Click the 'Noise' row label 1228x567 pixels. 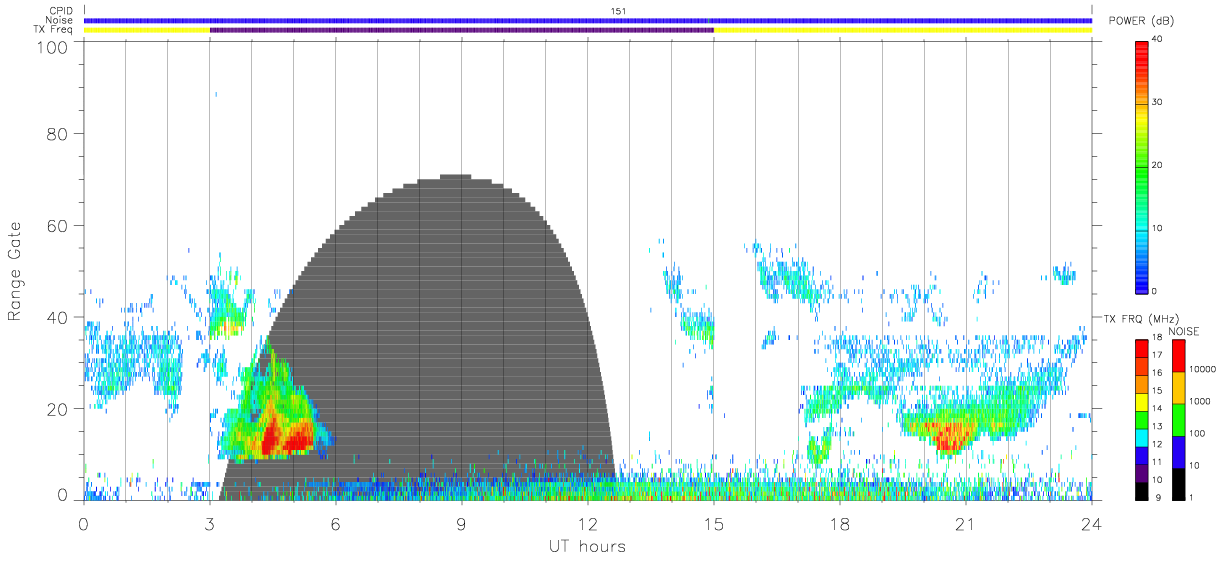pyautogui.click(x=60, y=20)
